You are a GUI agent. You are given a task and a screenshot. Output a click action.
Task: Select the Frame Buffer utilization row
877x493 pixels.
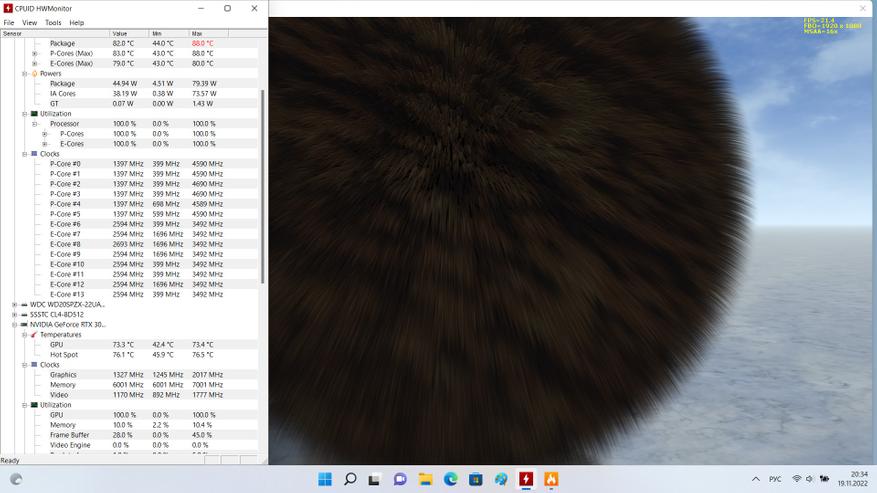(129, 435)
